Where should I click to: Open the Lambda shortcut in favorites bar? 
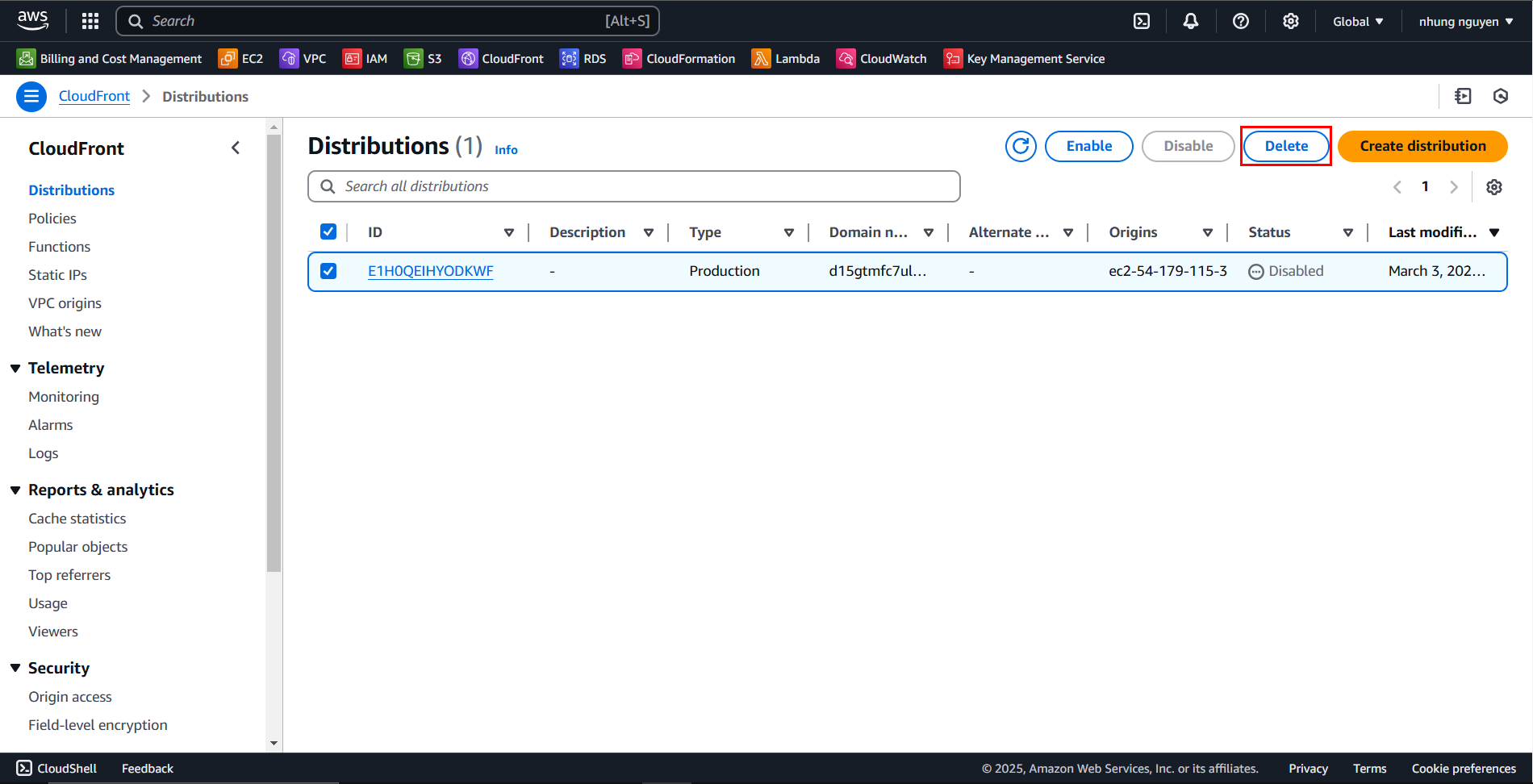(x=785, y=59)
